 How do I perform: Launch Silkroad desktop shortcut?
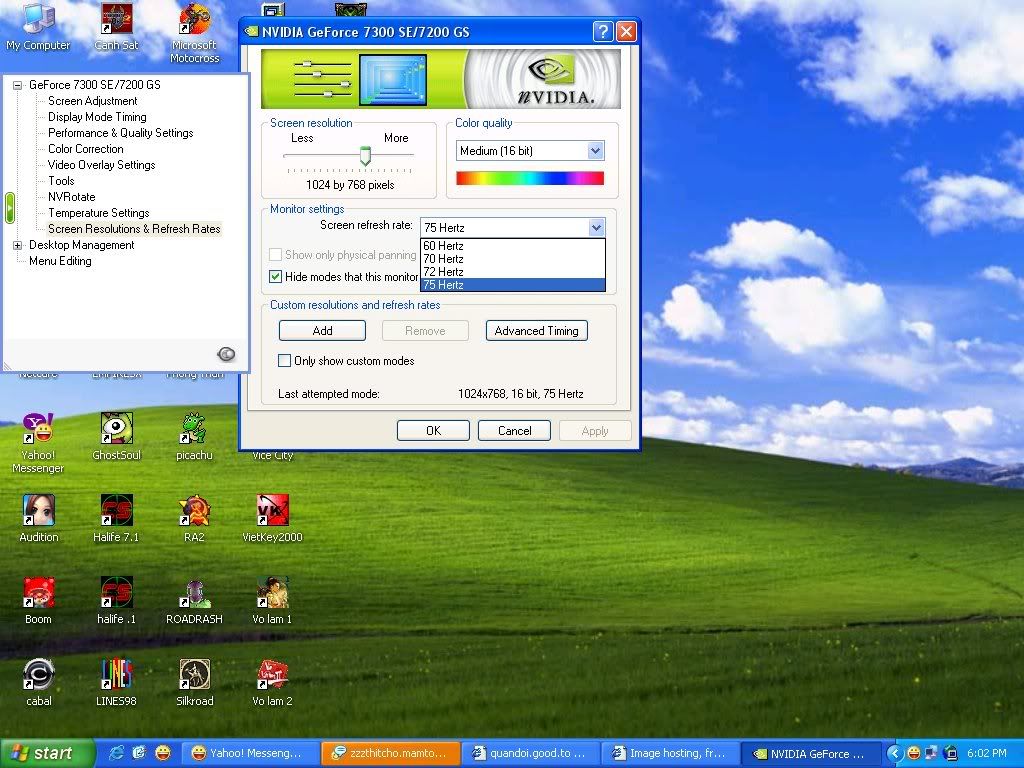(195, 683)
